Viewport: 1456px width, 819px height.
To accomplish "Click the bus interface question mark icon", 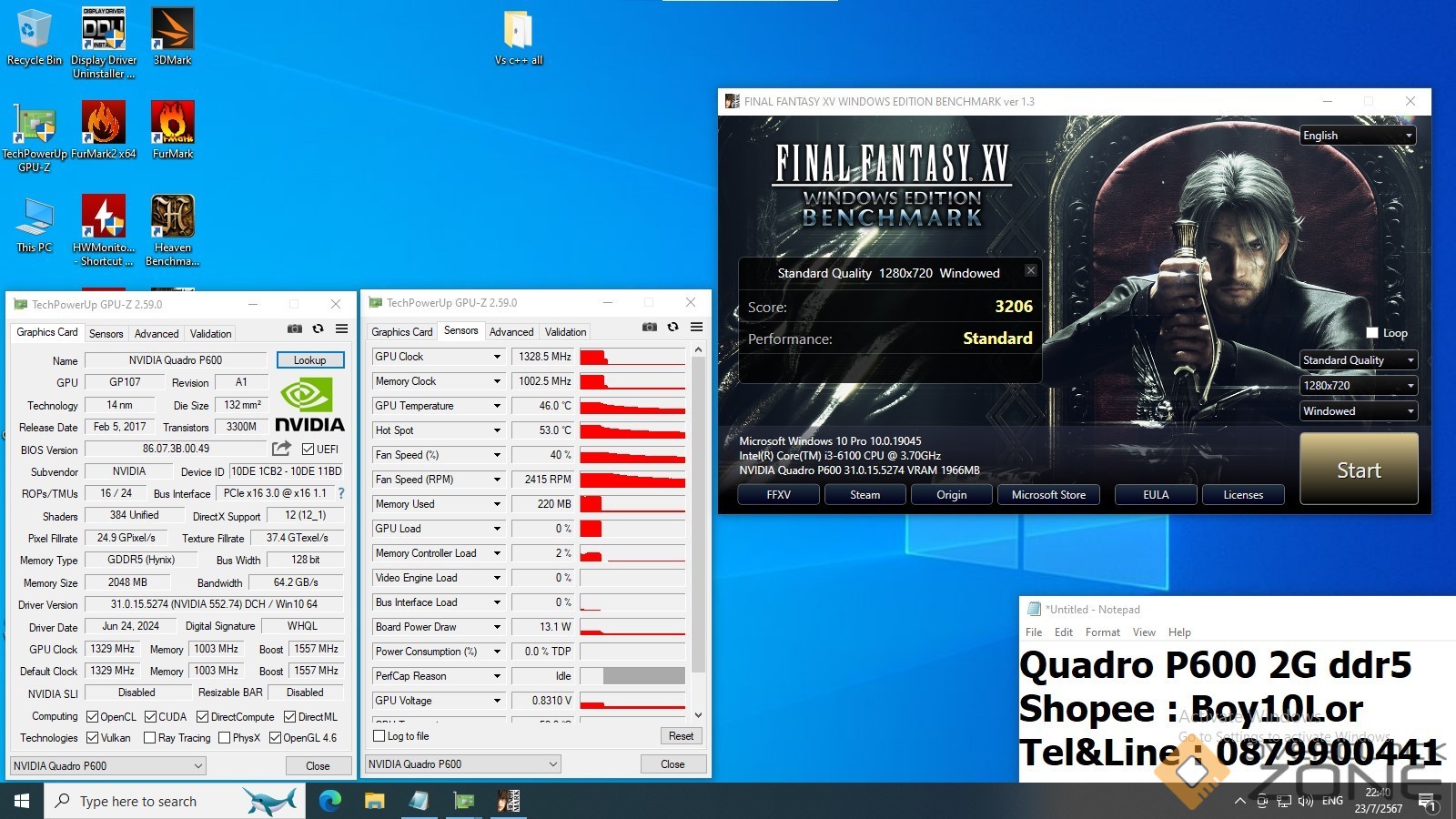I will tap(341, 493).
